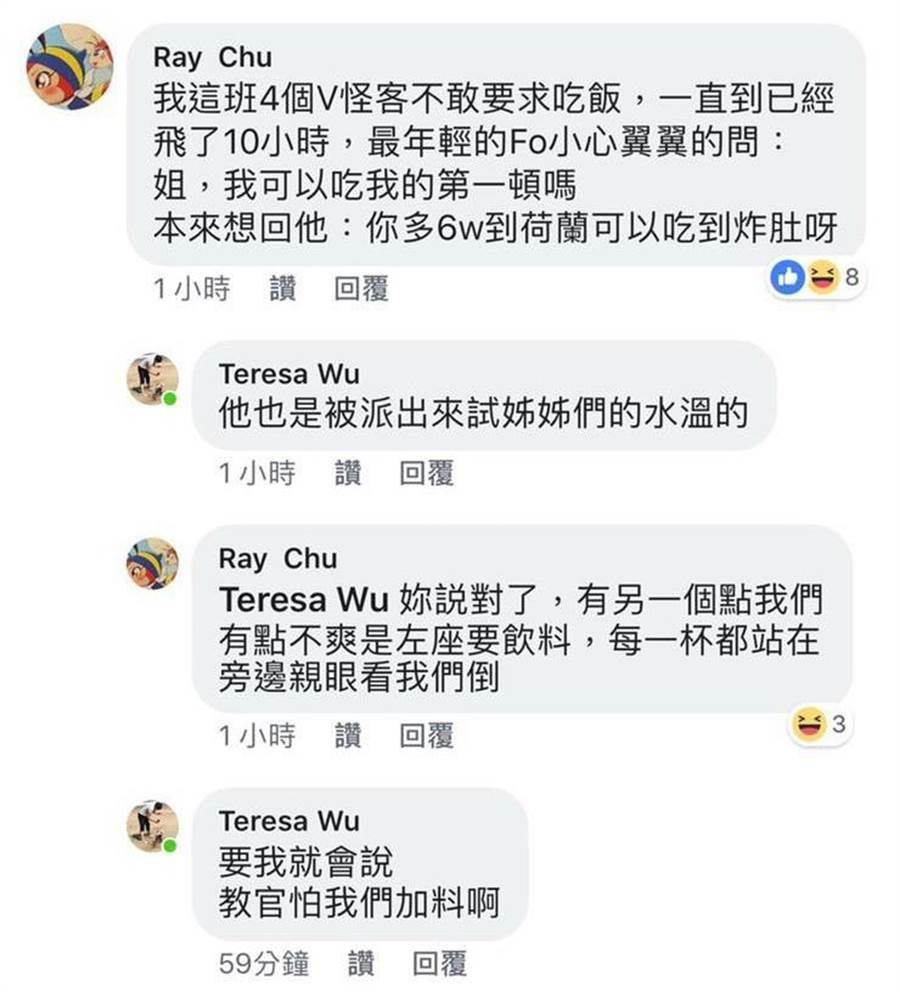Screen dimensions: 900x992
Task: Click the reaction count 8 on the top comment
Action: click(x=852, y=277)
